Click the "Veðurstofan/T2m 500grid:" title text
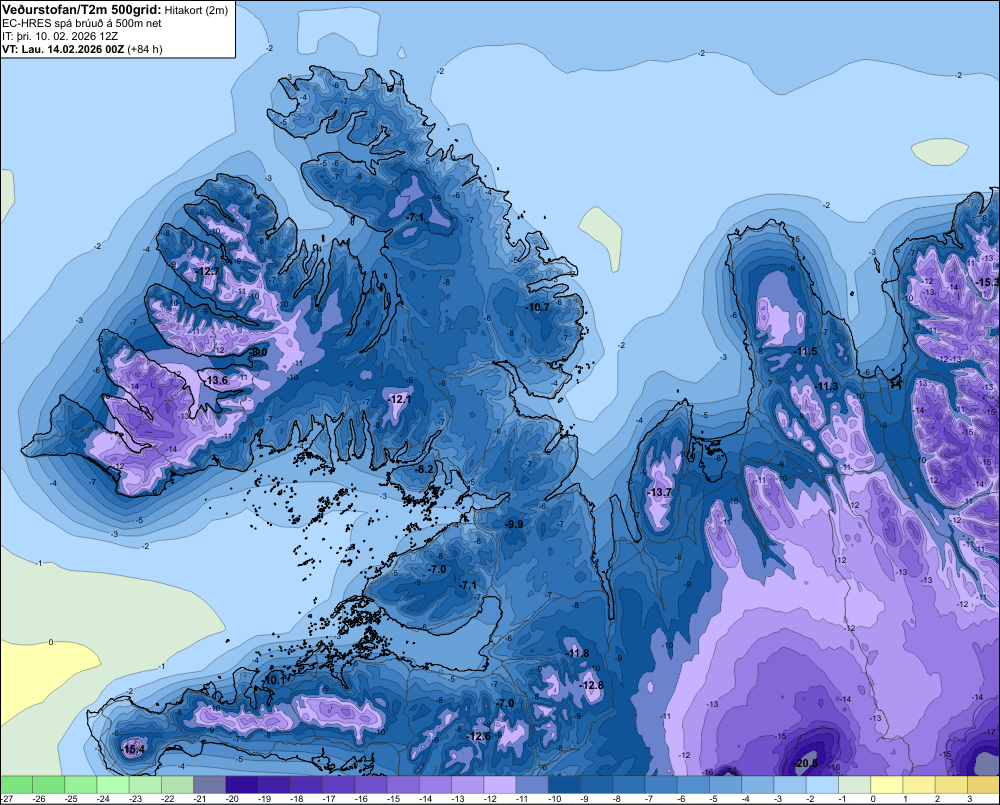 click(82, 10)
